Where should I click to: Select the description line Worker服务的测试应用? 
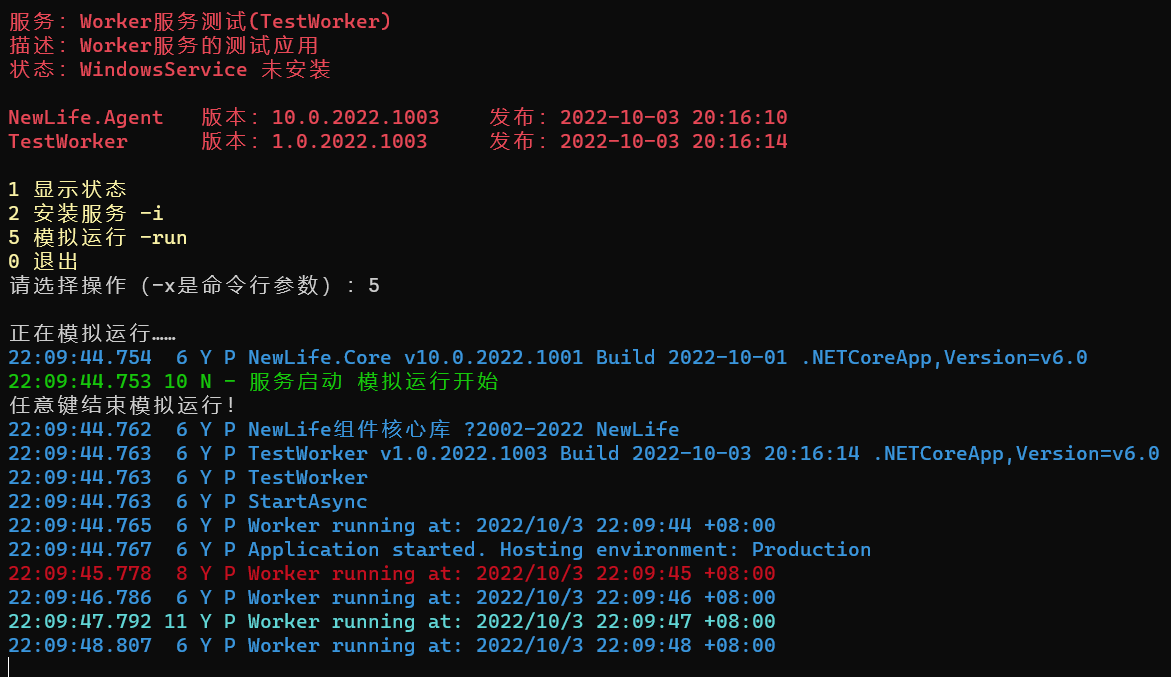point(164,46)
